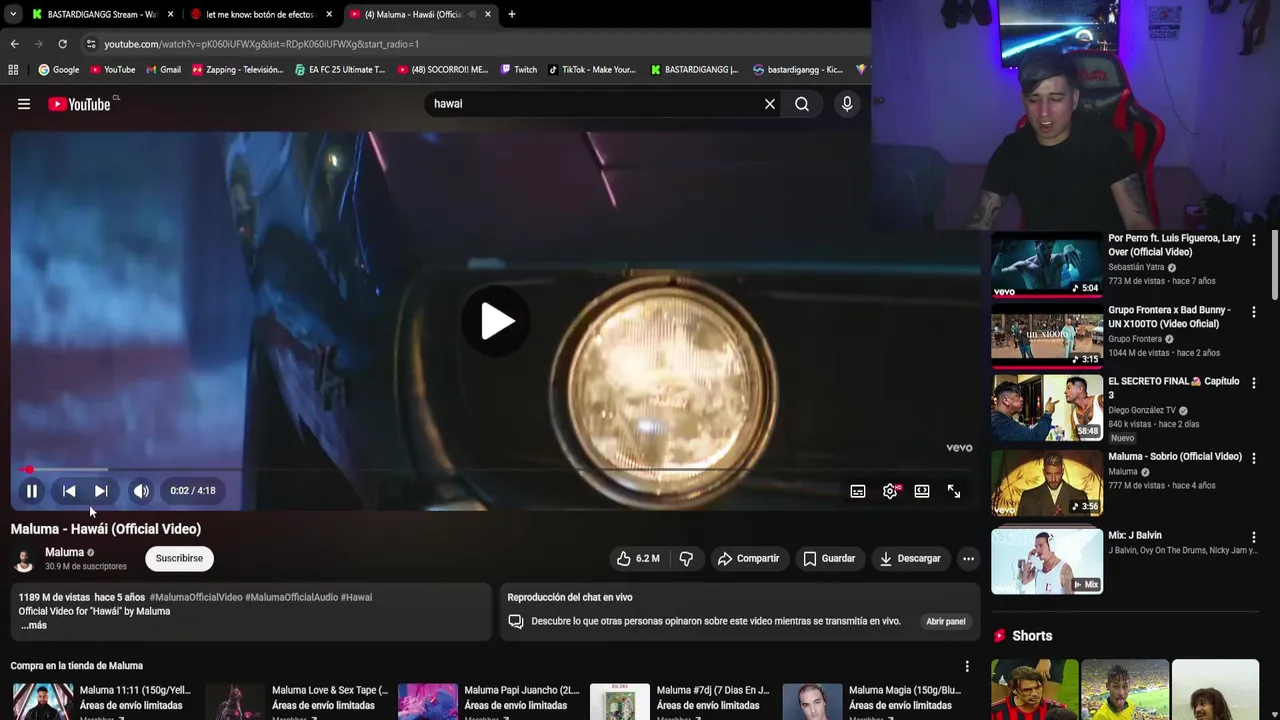The width and height of the screenshot is (1280, 720).
Task: Switch to theater mode view
Action: pos(922,491)
